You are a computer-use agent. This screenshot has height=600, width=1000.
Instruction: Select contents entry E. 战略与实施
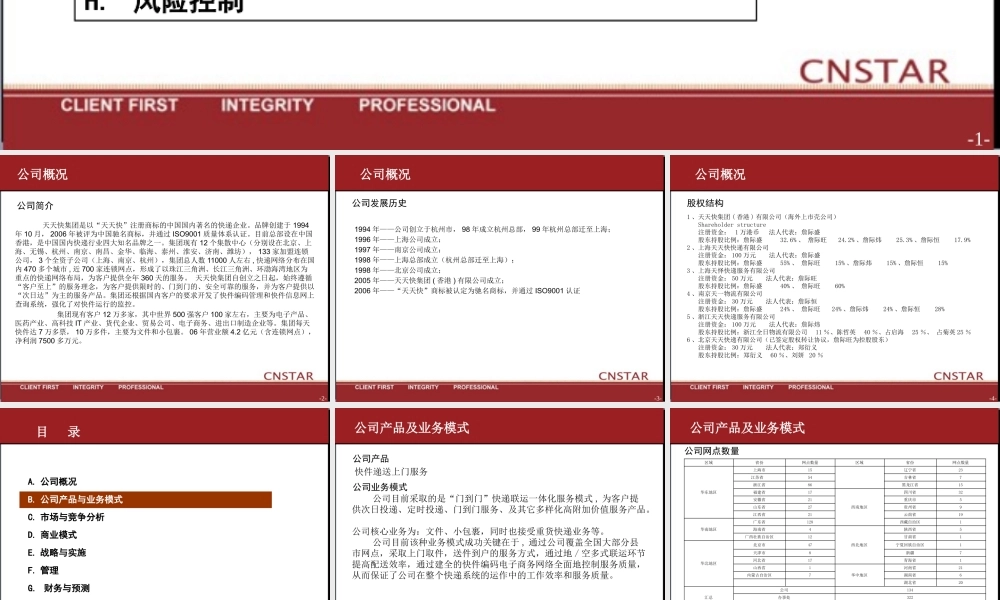pyautogui.click(x=57, y=553)
